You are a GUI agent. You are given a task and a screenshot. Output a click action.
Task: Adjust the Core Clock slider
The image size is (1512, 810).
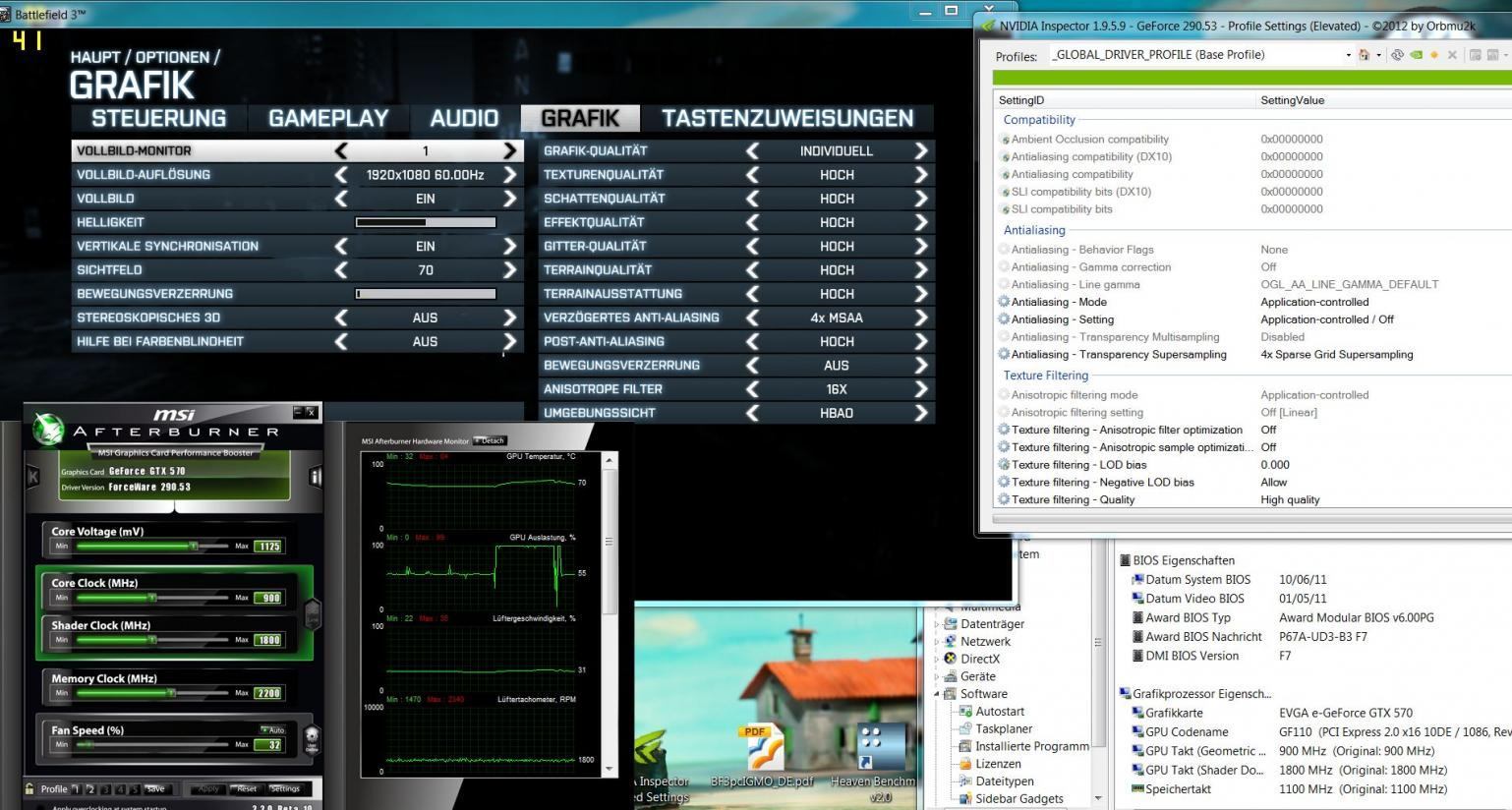(x=152, y=597)
